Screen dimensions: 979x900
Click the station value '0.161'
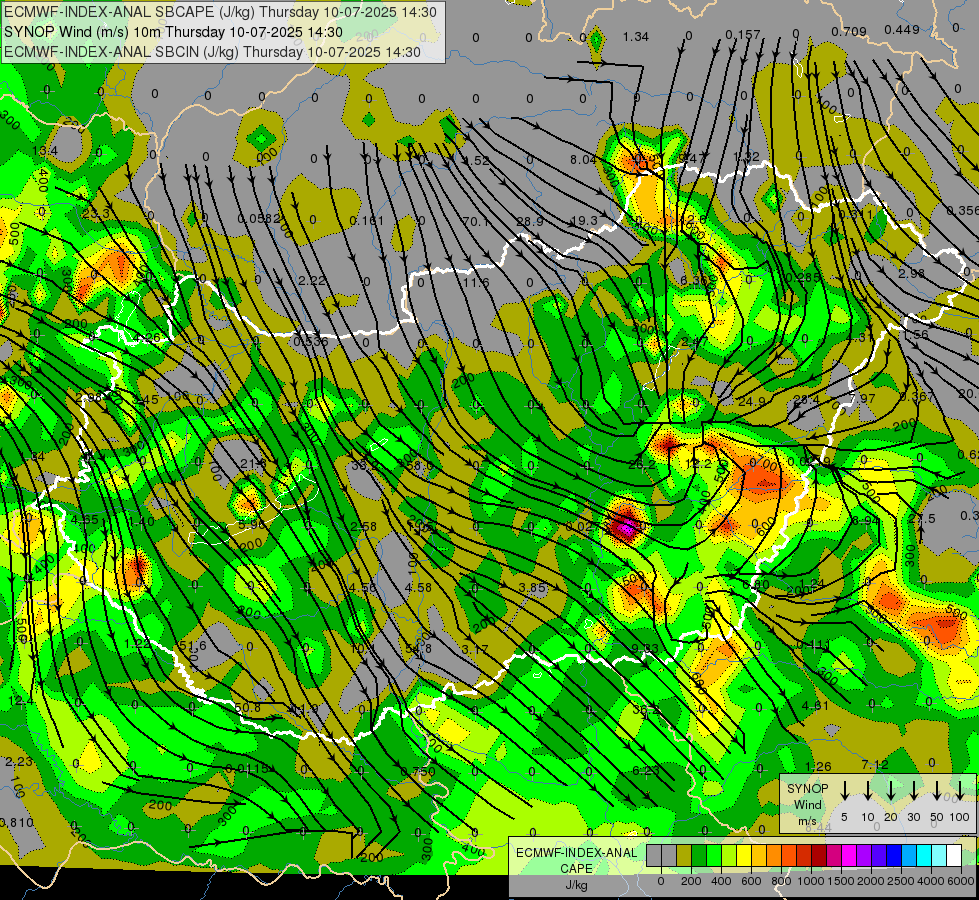coord(367,220)
